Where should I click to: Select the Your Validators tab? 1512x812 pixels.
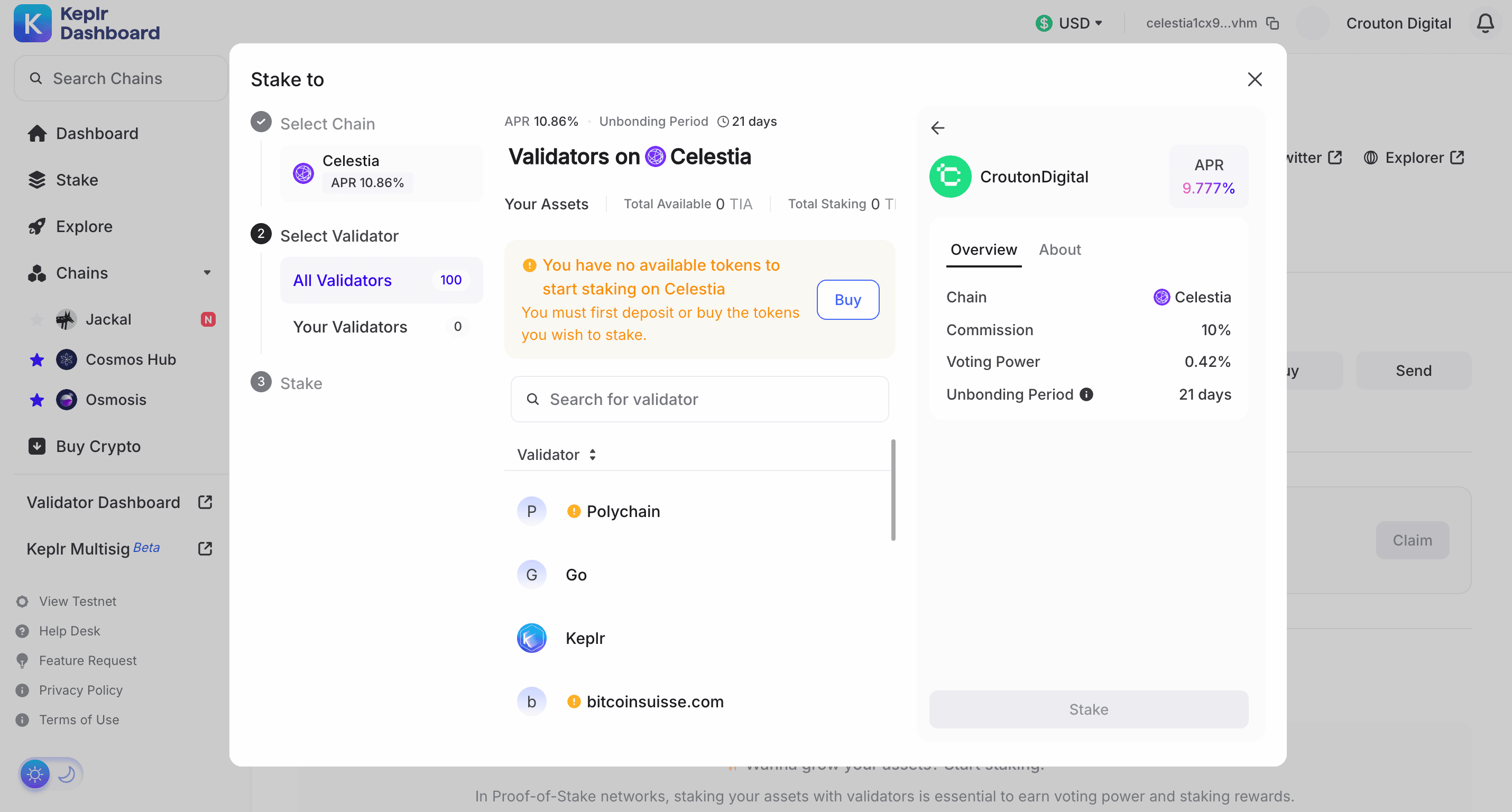point(381,327)
